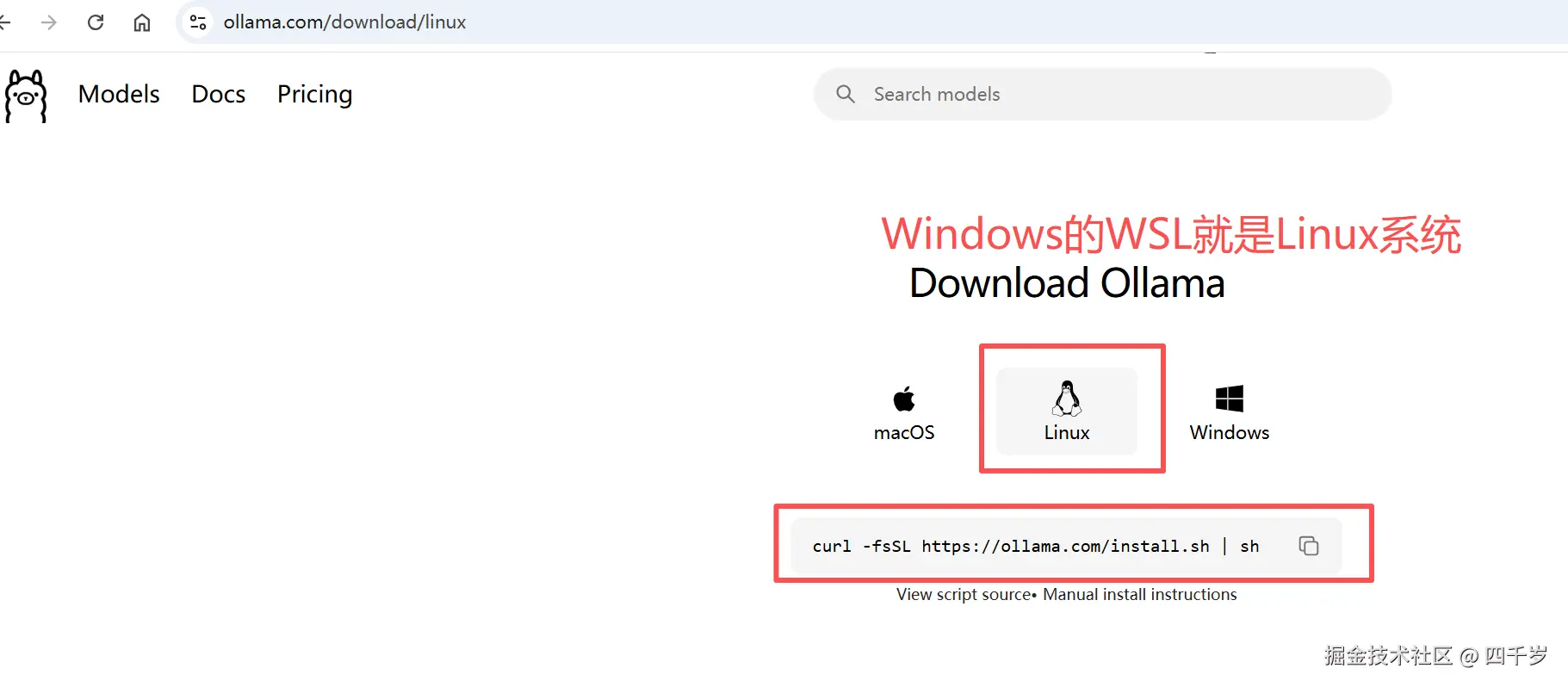Select the Linux download option
Screen dimensions: 1568x687
1067,411
